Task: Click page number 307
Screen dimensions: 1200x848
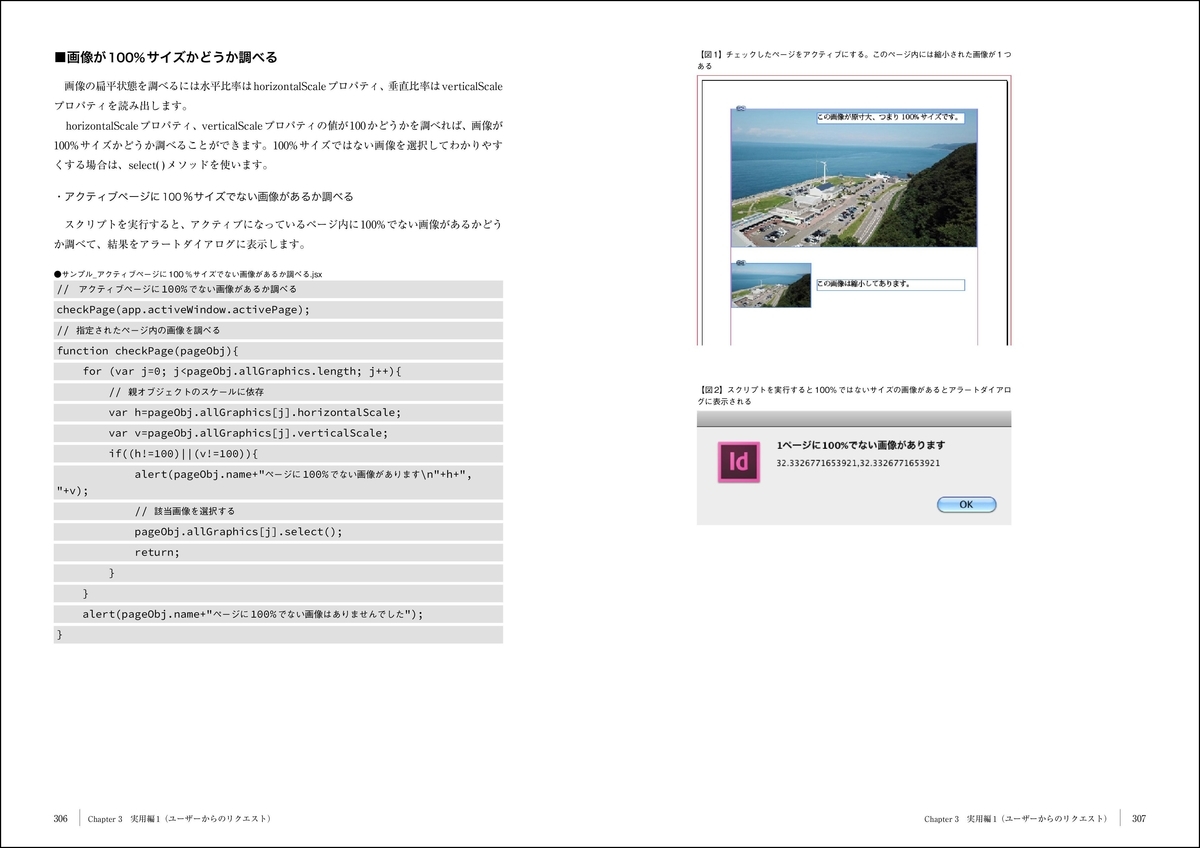Action: (x=1138, y=818)
